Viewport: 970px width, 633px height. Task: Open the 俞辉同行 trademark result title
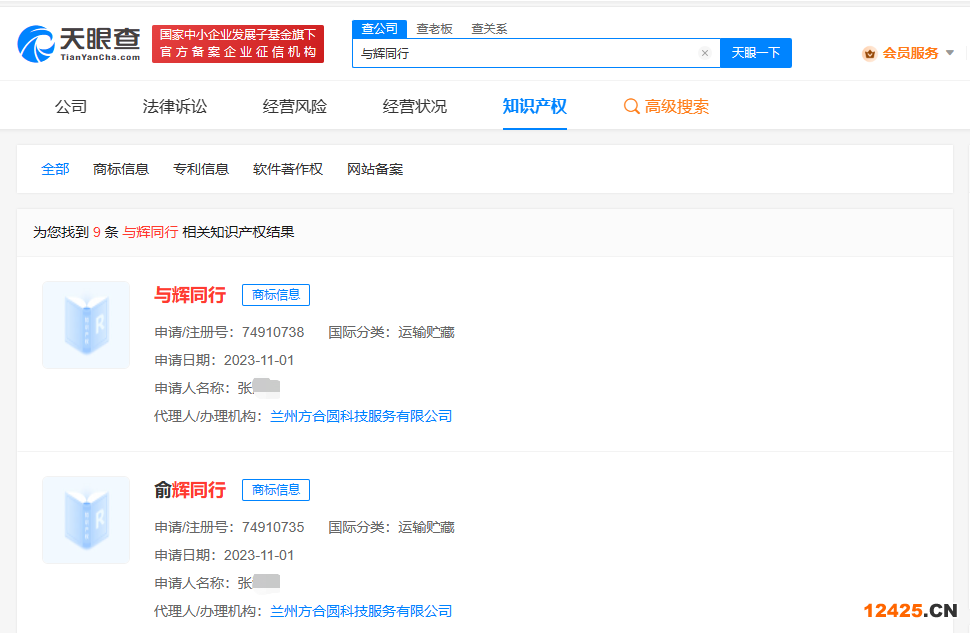pyautogui.click(x=190, y=490)
